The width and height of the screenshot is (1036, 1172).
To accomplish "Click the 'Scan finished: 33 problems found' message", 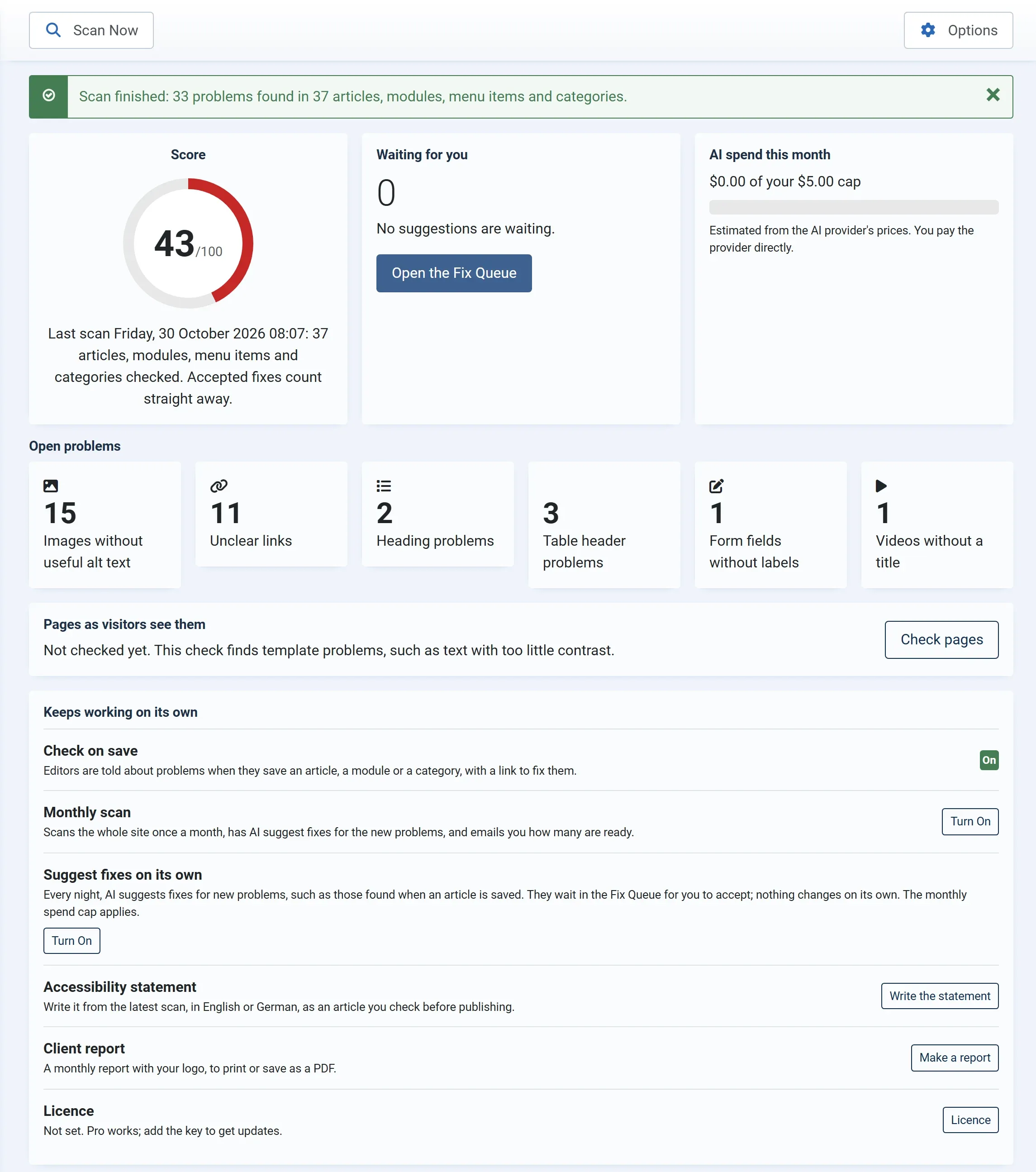I will click(352, 96).
